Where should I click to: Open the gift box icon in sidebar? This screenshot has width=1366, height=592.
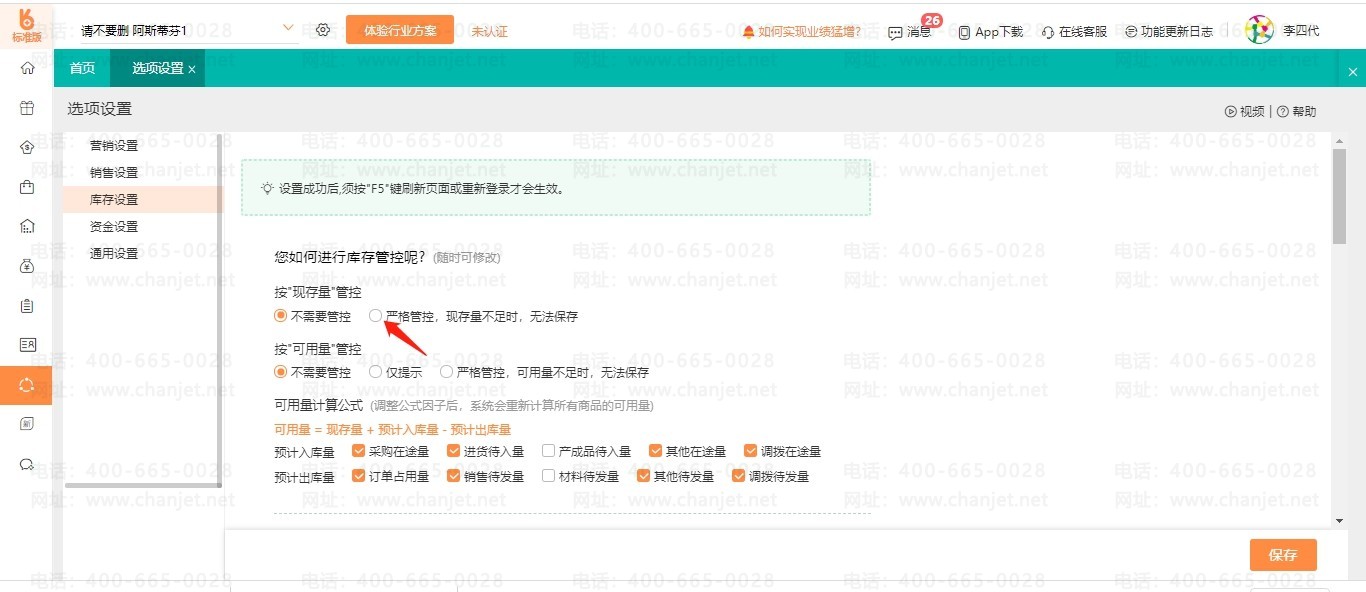coord(27,108)
